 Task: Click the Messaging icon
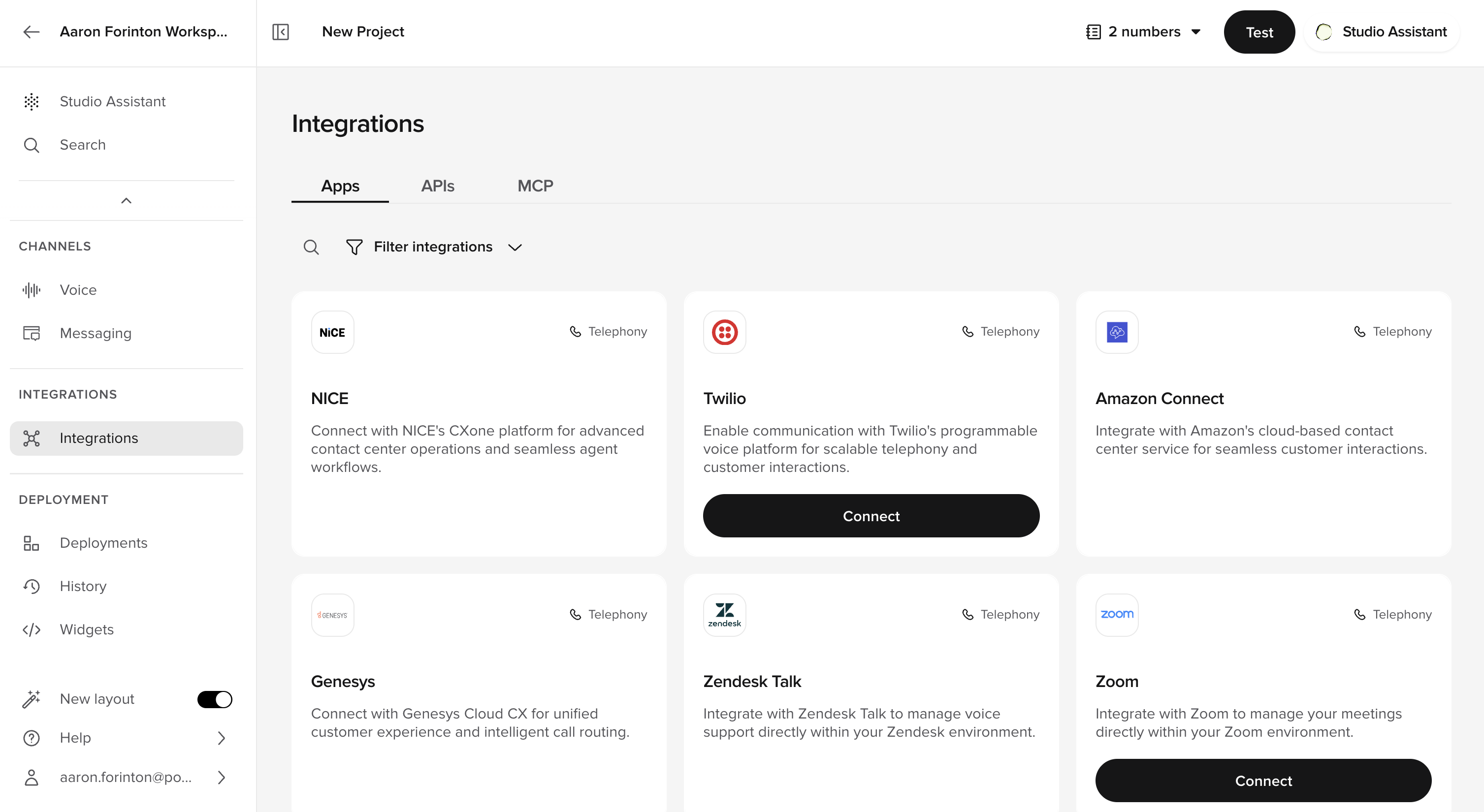pyautogui.click(x=31, y=333)
